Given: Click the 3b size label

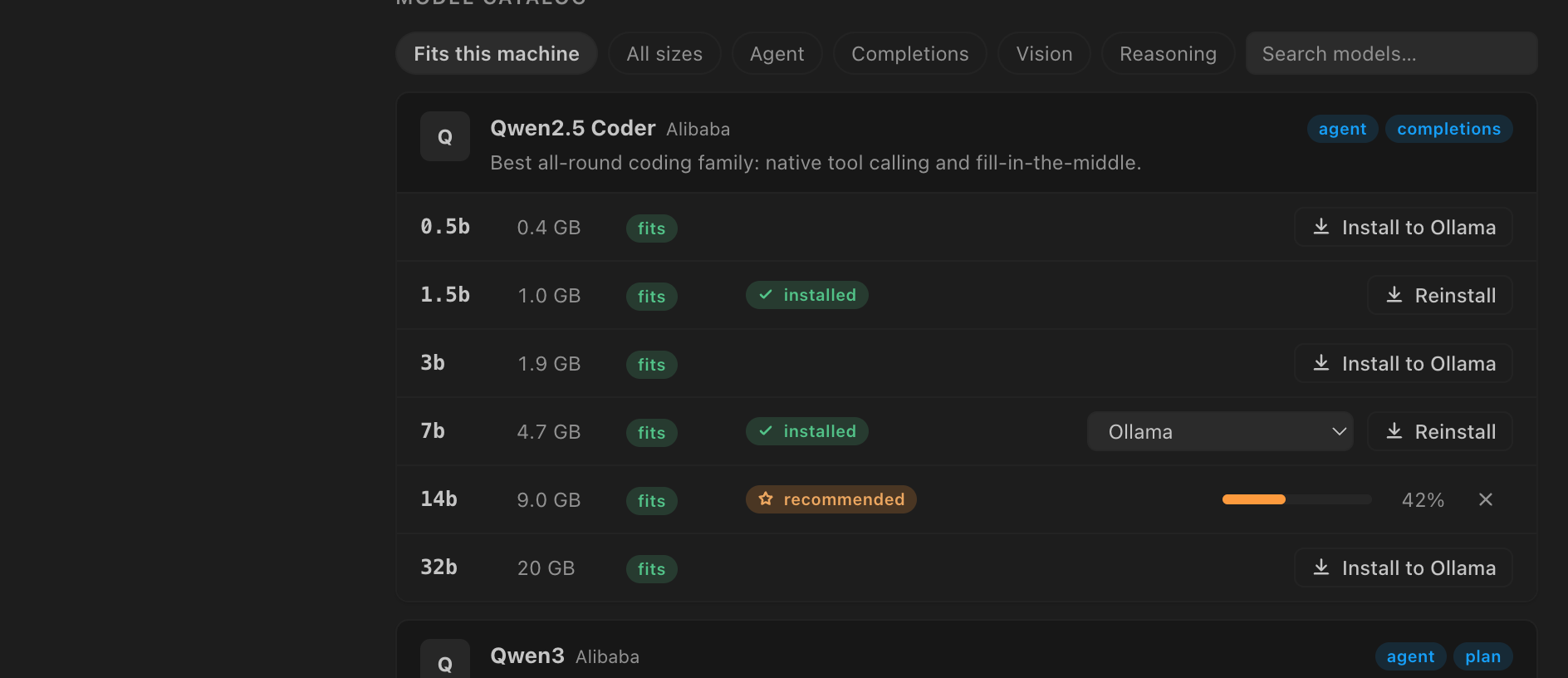Looking at the screenshot, I should coord(433,363).
